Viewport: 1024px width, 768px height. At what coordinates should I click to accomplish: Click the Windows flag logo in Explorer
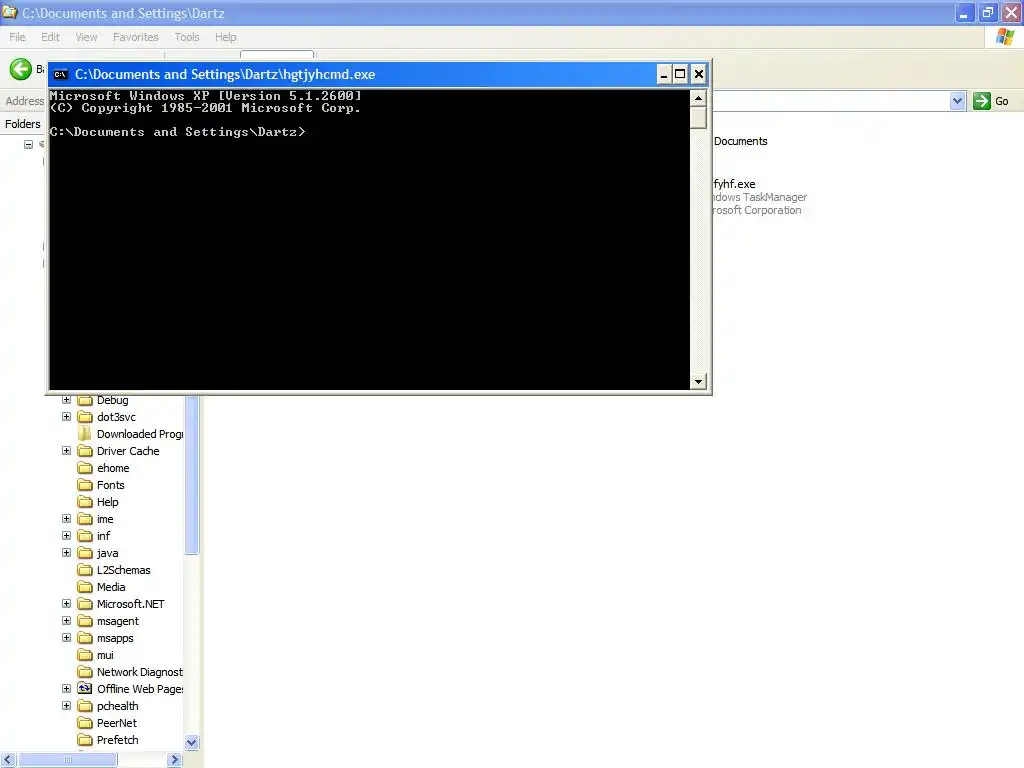click(1005, 37)
